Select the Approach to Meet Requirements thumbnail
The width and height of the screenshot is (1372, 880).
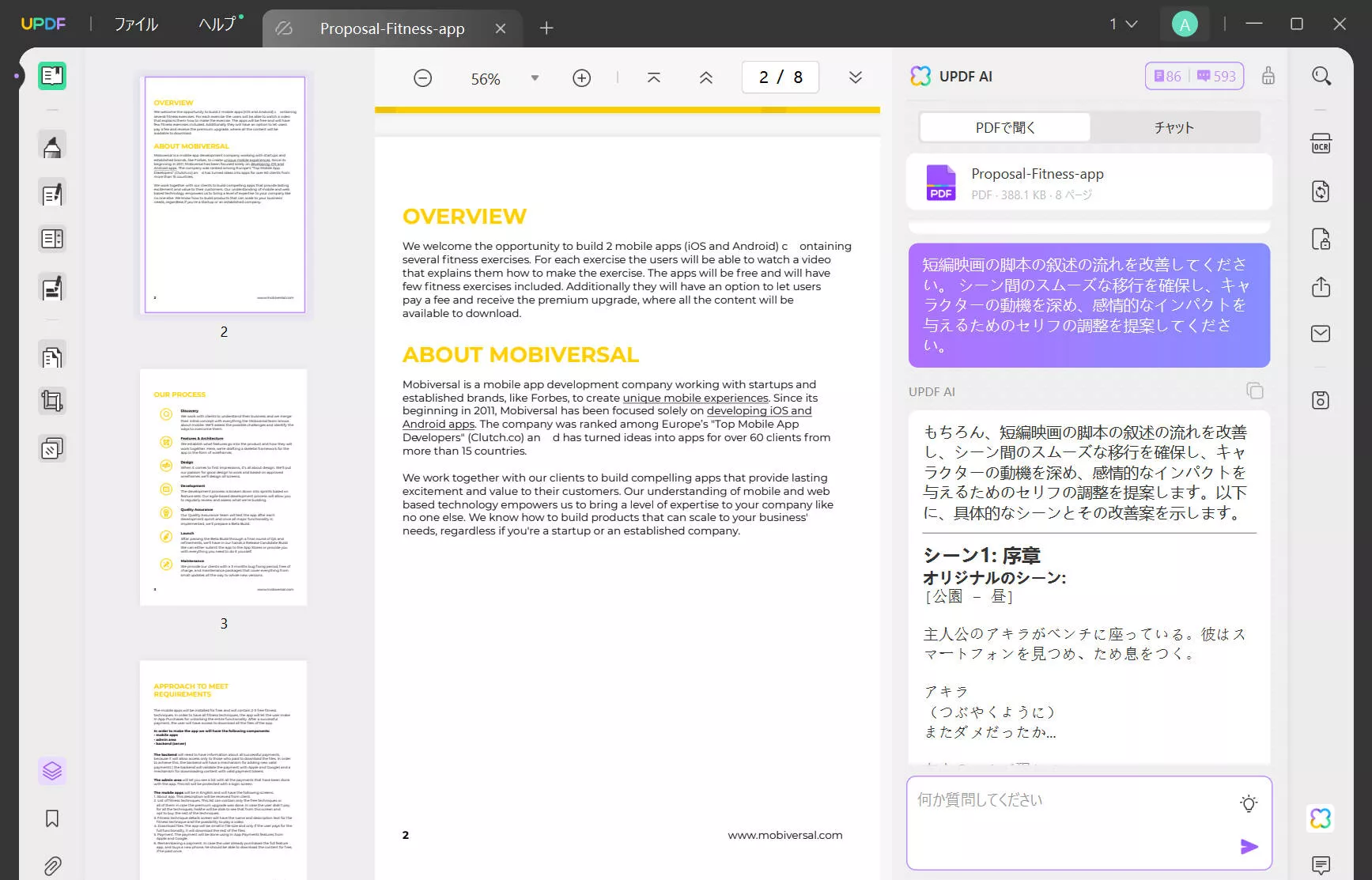pyautogui.click(x=224, y=770)
